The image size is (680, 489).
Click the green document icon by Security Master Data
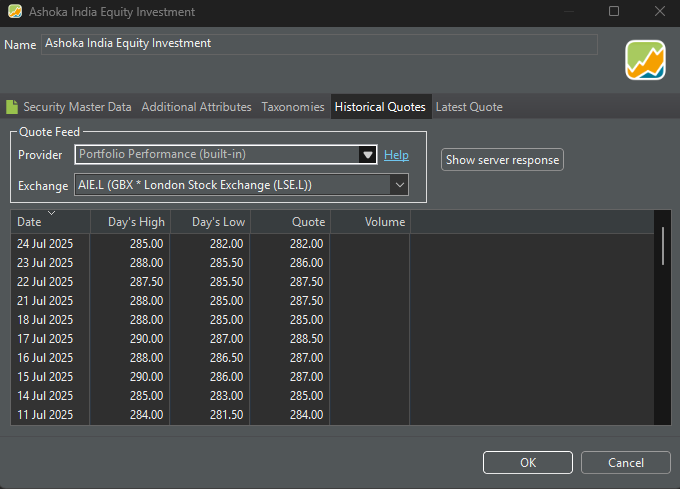coord(12,107)
